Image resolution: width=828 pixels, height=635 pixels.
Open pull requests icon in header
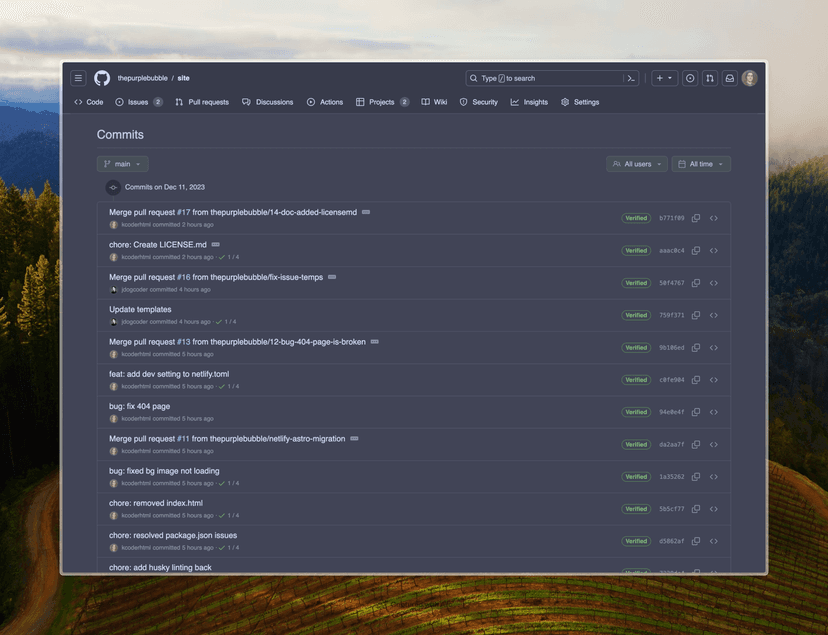[x=710, y=78]
